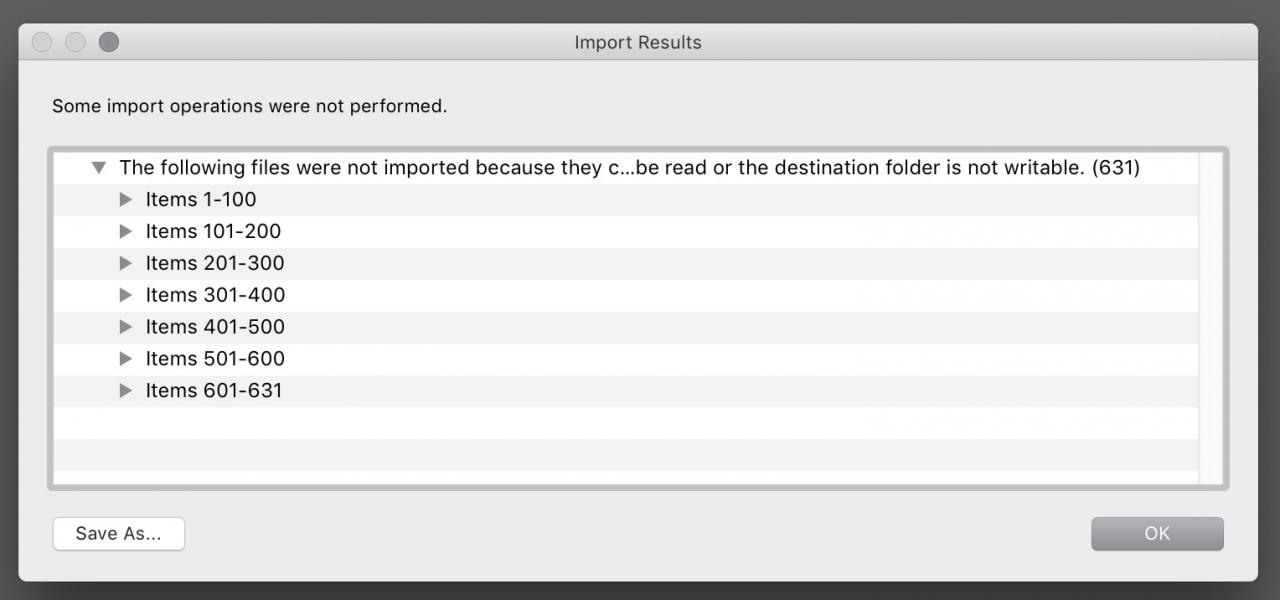Expand the Items 101-200 disclosure triangle
1280x600 pixels.
pos(126,231)
